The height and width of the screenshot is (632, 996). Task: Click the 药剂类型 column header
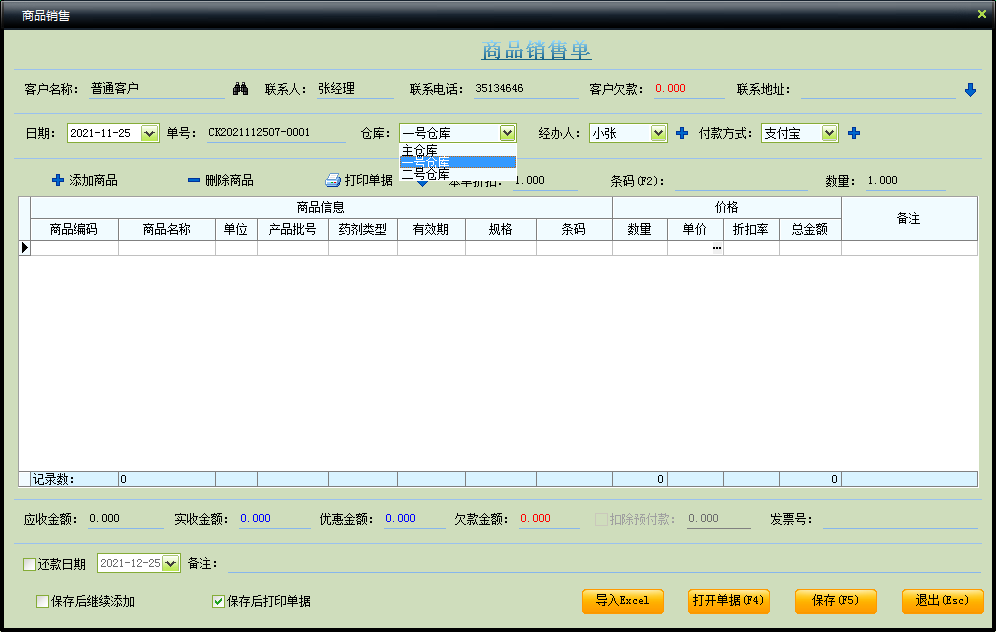tap(363, 229)
